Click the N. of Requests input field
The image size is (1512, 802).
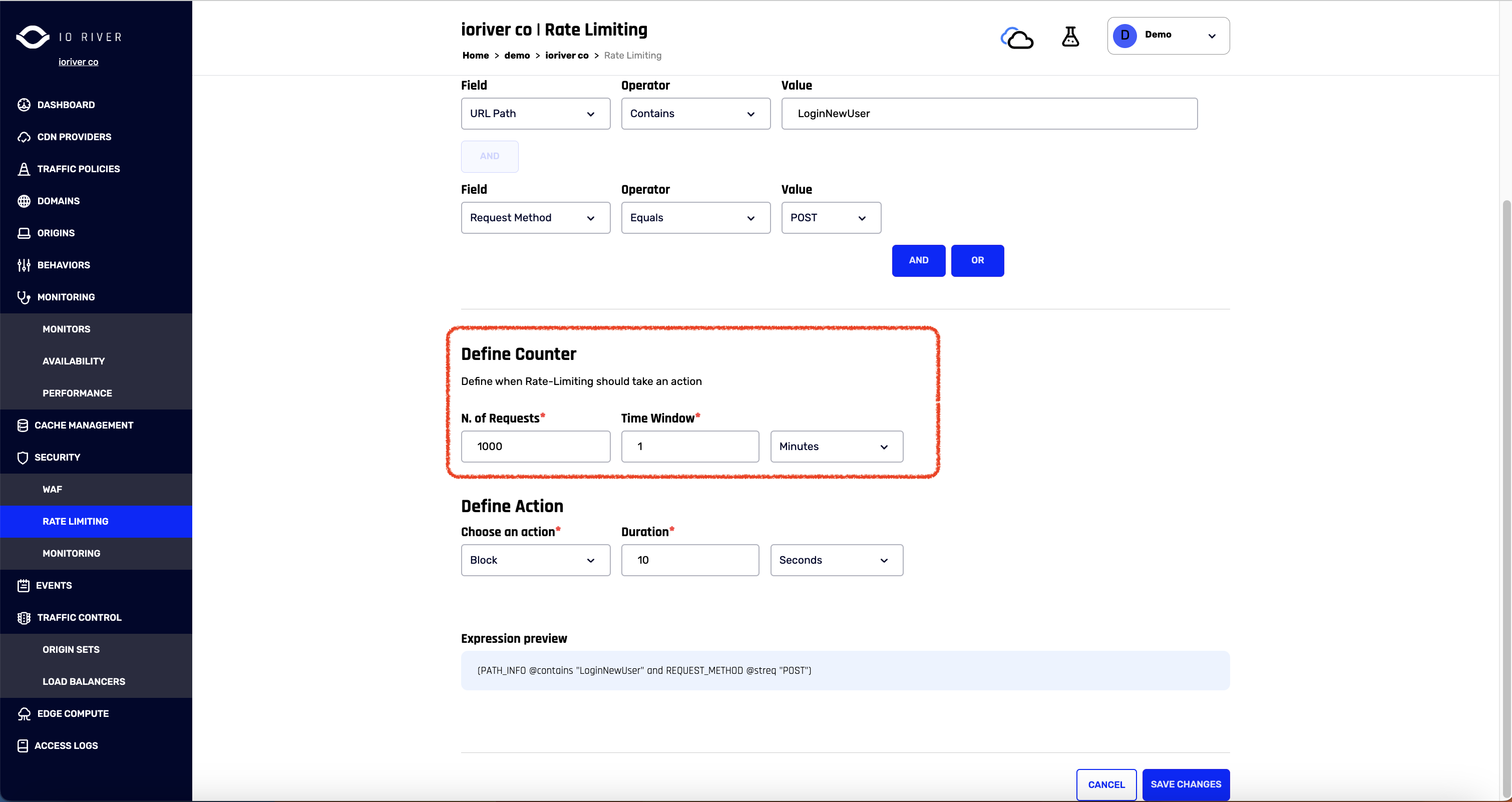[x=535, y=446]
